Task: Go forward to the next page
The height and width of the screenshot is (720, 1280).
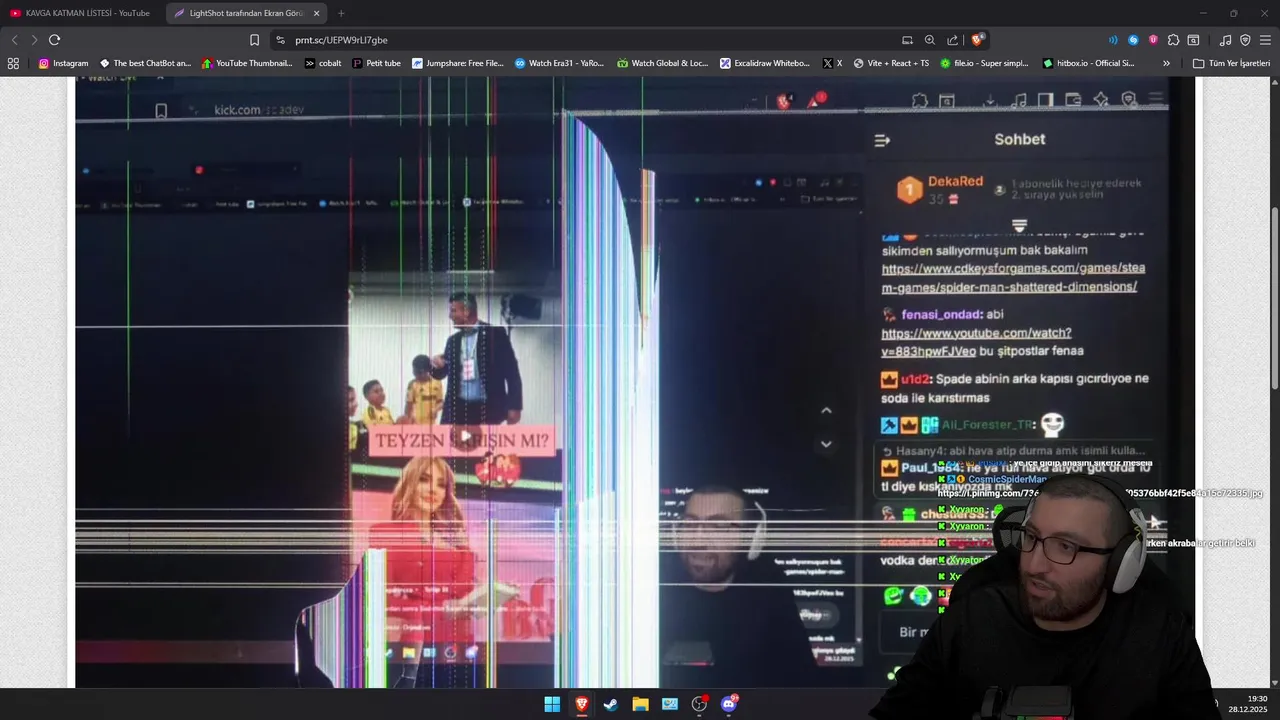Action: [34, 40]
